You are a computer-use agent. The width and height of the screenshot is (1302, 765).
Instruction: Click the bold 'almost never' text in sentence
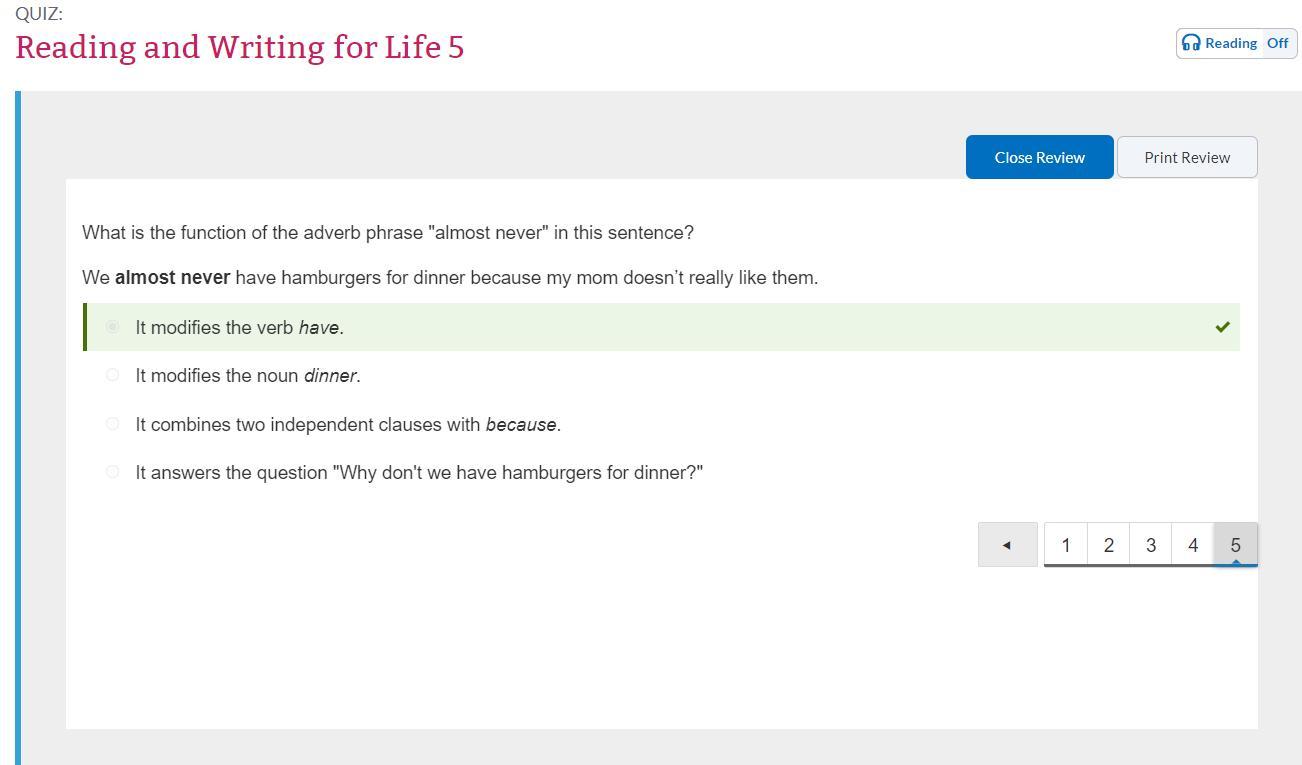172,278
